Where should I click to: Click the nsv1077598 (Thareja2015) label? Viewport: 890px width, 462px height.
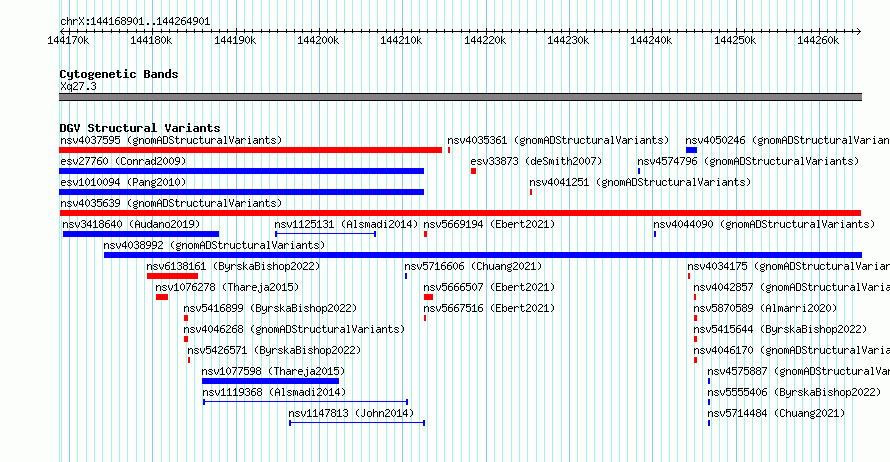point(273,371)
